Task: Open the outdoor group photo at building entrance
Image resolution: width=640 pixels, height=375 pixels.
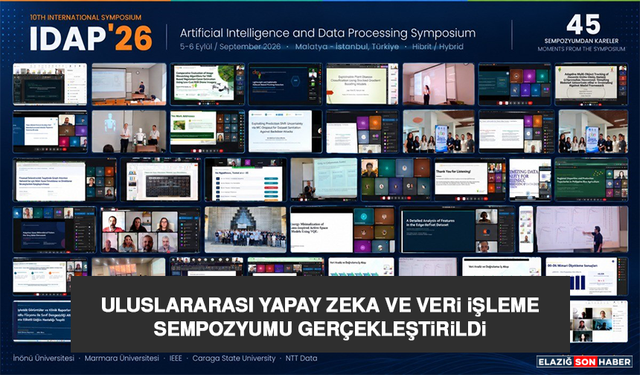Action: point(245,230)
